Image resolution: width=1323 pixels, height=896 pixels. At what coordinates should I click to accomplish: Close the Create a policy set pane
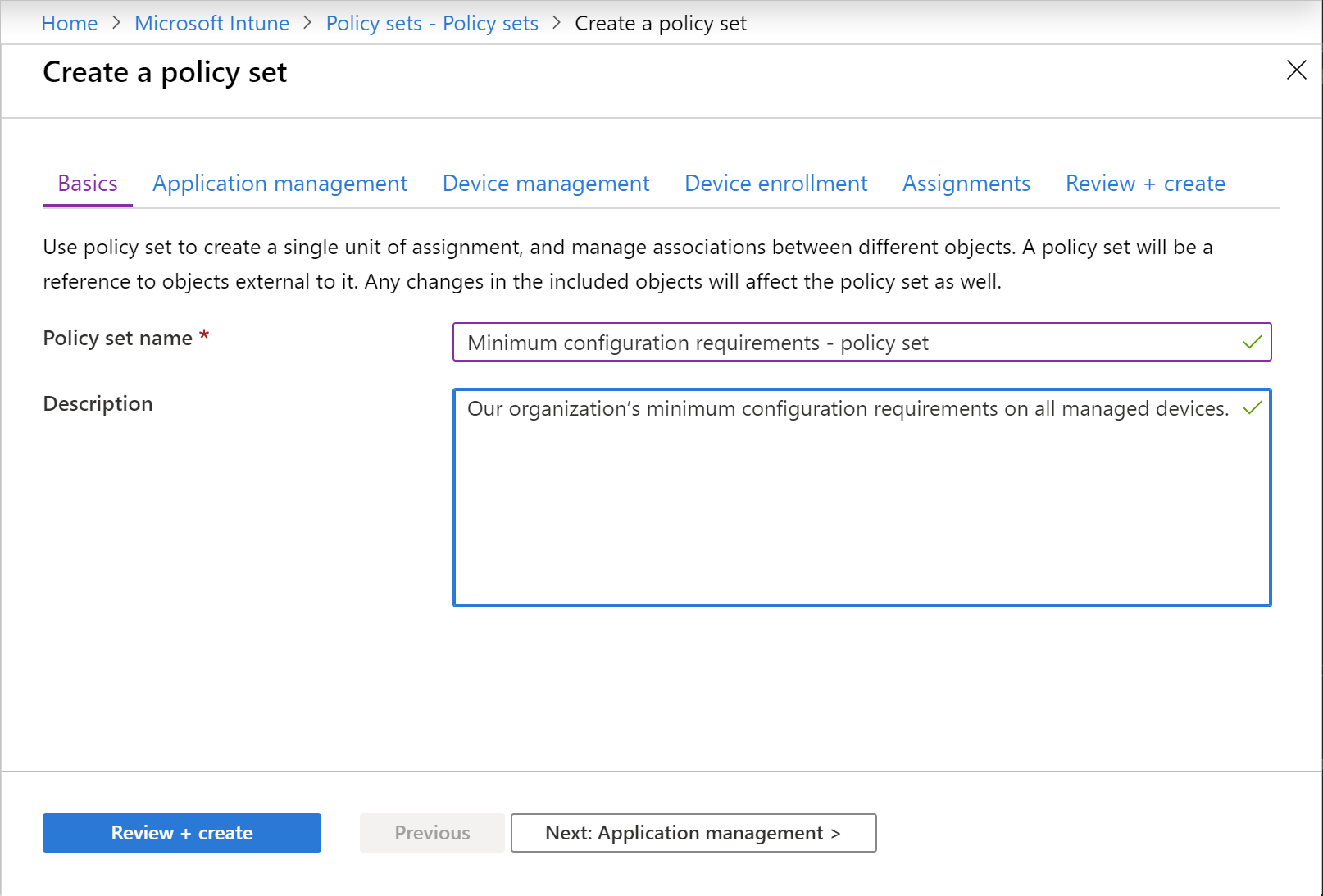(1296, 70)
